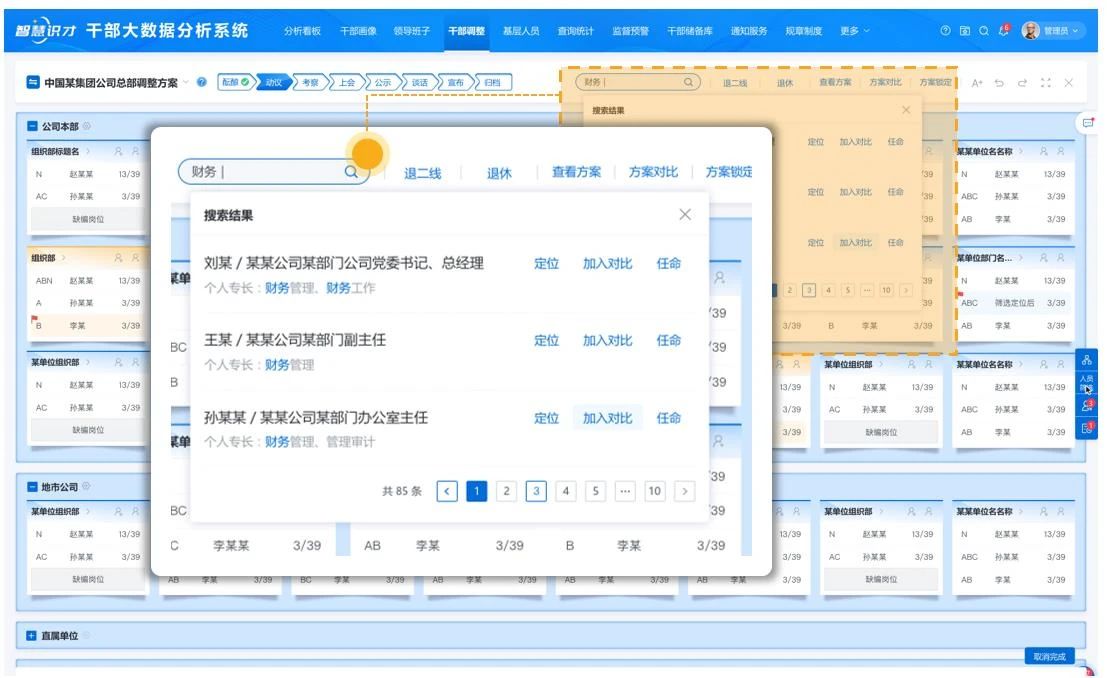This screenshot has width=1107, height=678.
Task: Click 定位 for 刘某 result
Action: 546,263
